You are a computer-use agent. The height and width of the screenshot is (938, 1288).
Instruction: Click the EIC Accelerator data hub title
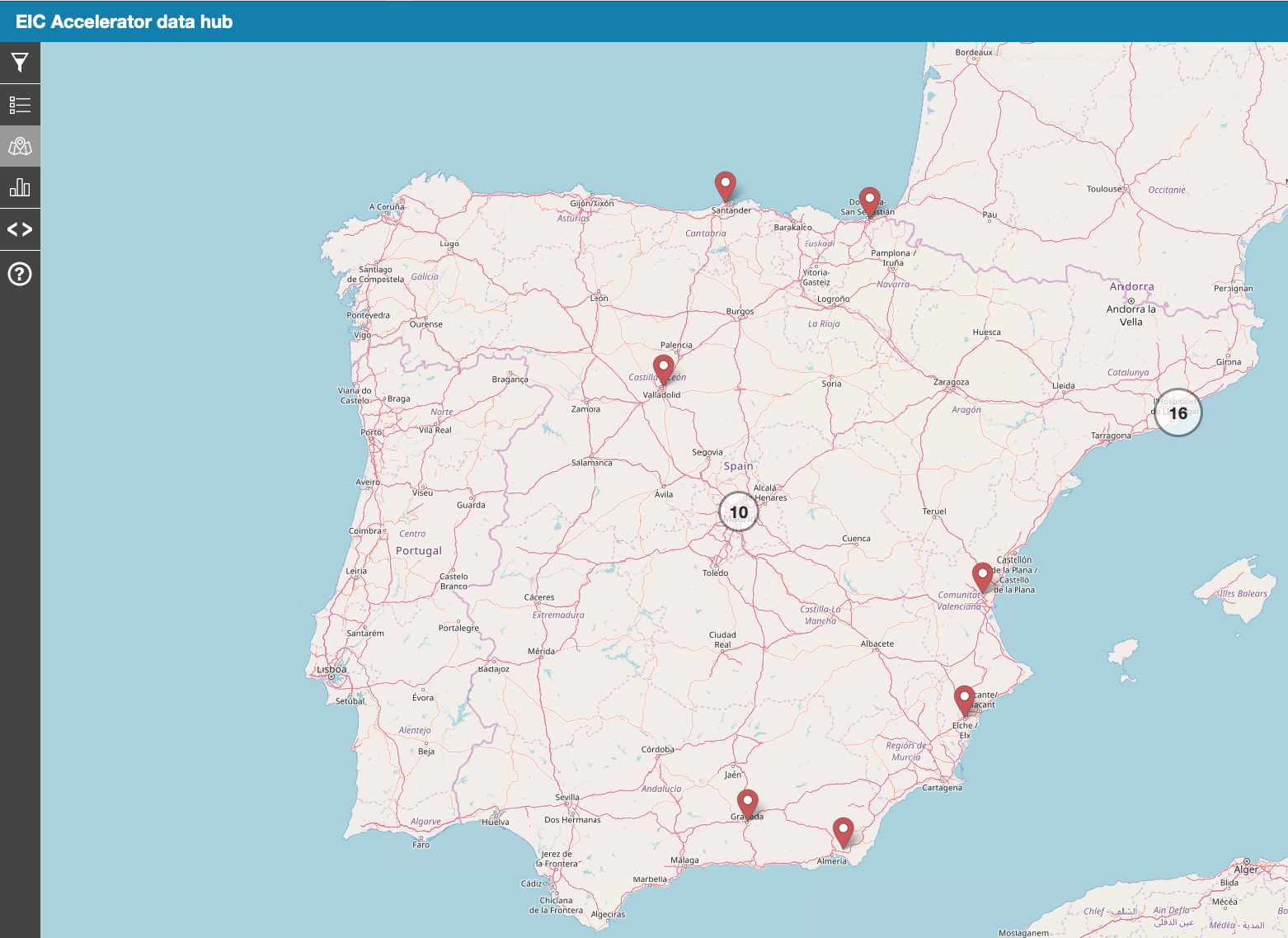click(x=125, y=21)
